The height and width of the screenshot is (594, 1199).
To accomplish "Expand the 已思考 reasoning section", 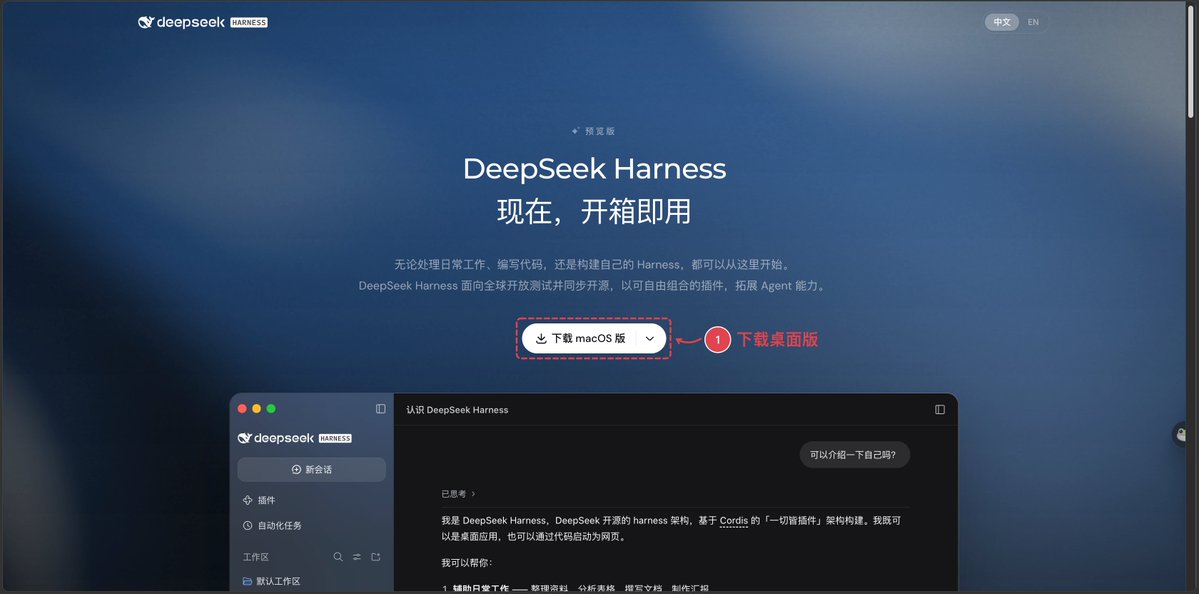I will pyautogui.click(x=458, y=494).
